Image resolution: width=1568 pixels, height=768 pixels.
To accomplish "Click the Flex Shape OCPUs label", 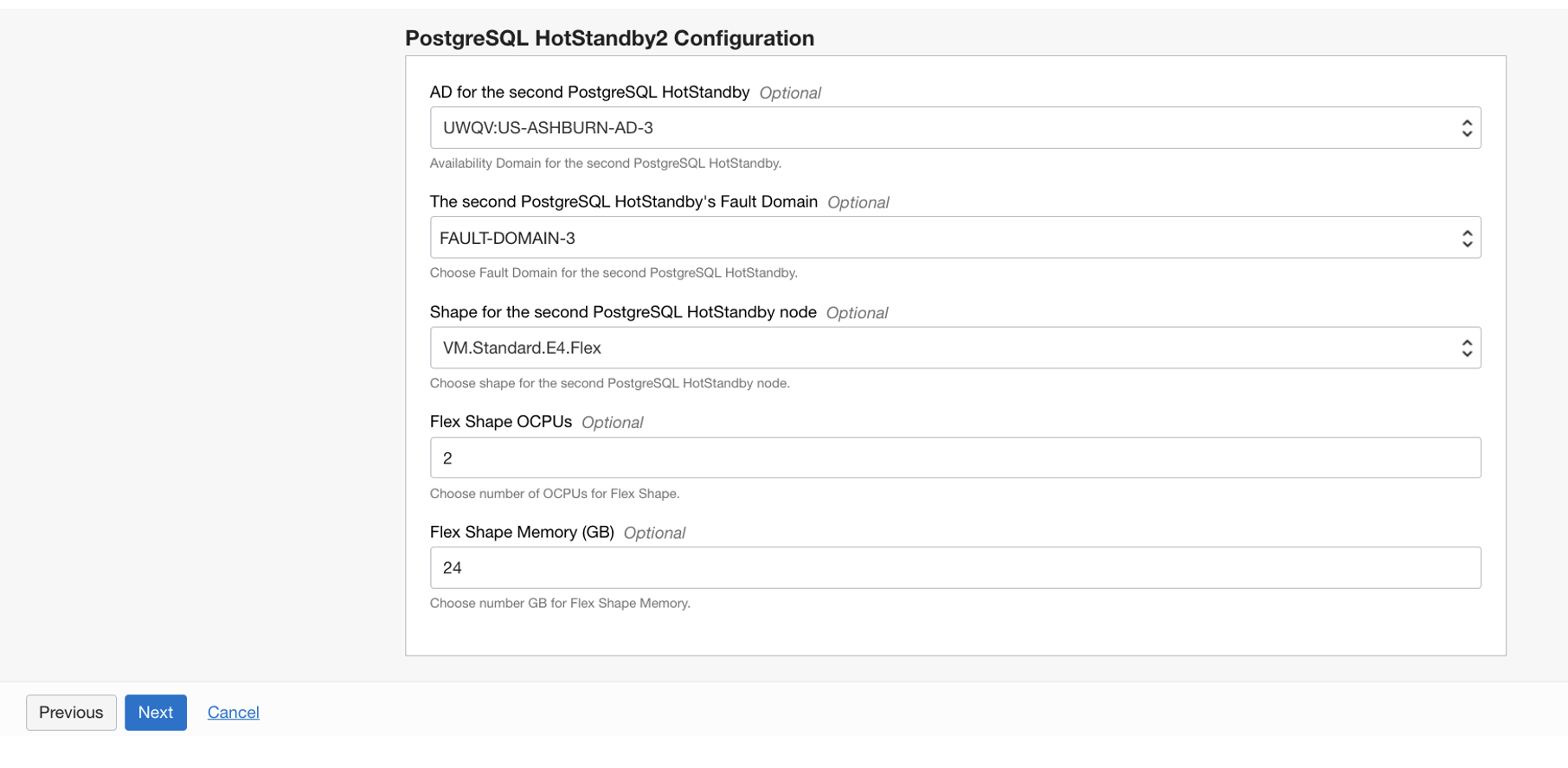I will tap(500, 421).
